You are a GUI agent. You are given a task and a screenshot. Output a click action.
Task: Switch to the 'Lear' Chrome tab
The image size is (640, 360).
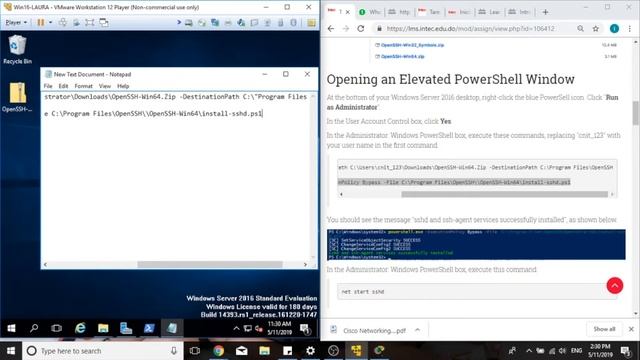coord(489,12)
